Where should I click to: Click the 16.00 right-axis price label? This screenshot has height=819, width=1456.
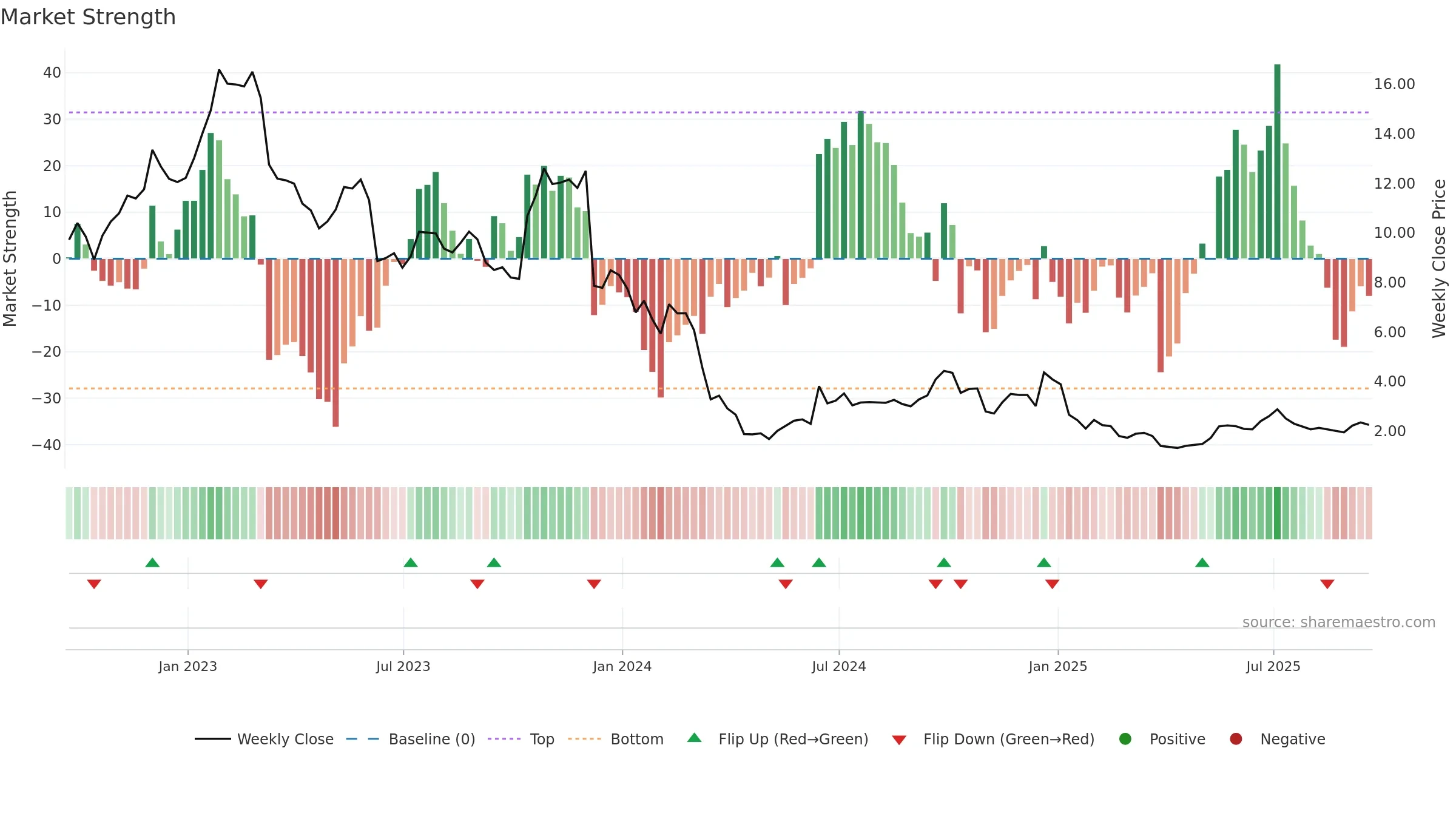1394,84
